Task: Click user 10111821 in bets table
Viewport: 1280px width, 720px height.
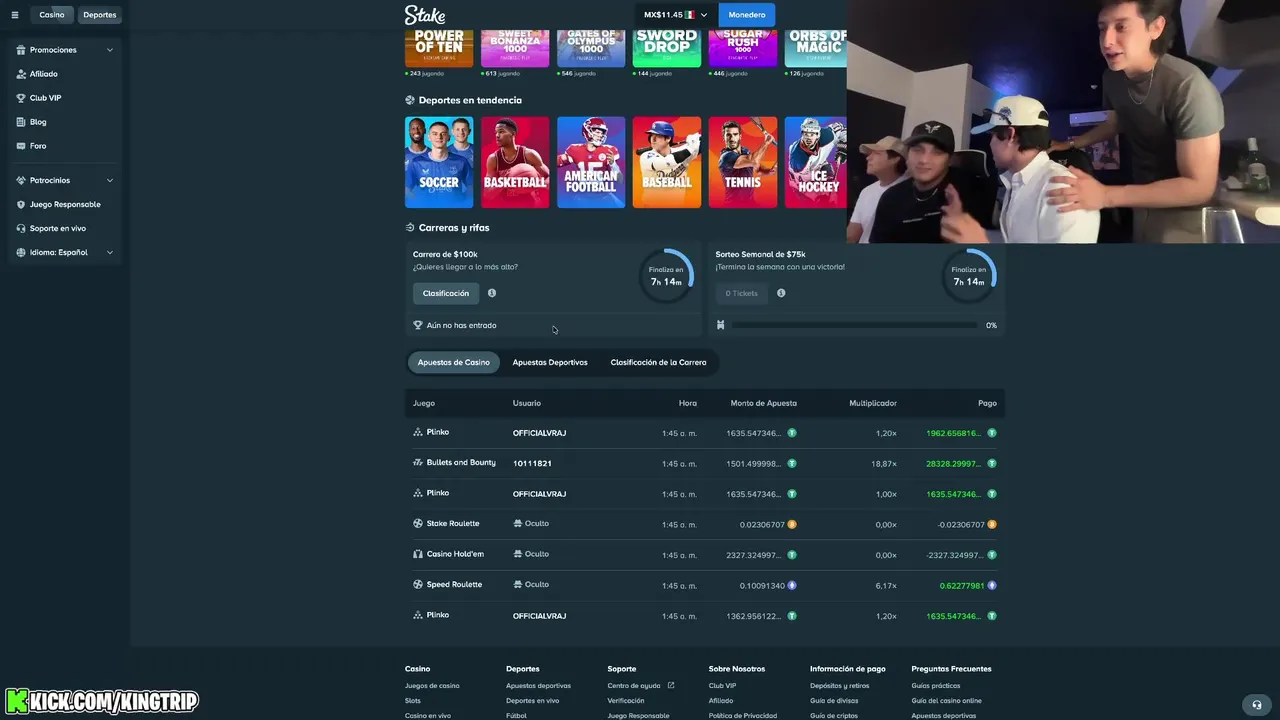Action: pos(532,464)
